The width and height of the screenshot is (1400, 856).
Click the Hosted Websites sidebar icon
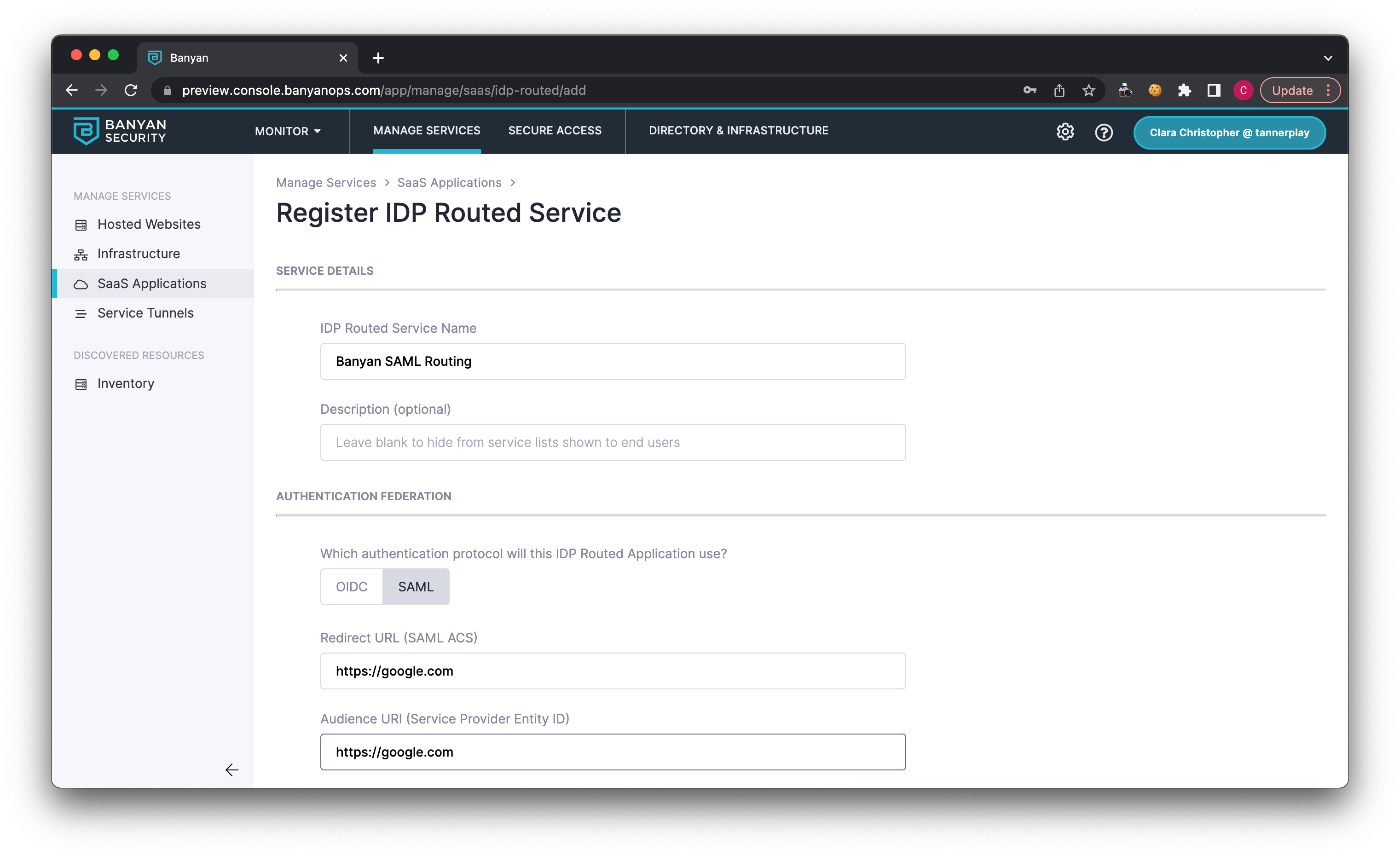(81, 225)
